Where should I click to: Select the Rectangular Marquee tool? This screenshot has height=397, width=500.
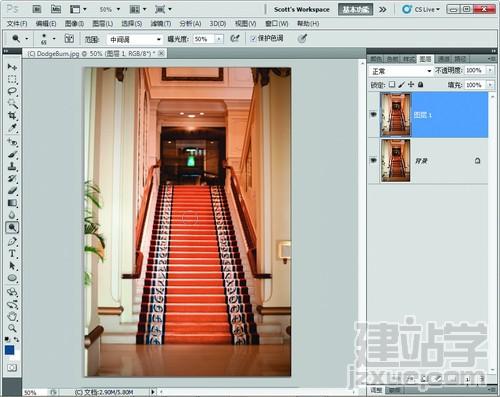pos(12,79)
